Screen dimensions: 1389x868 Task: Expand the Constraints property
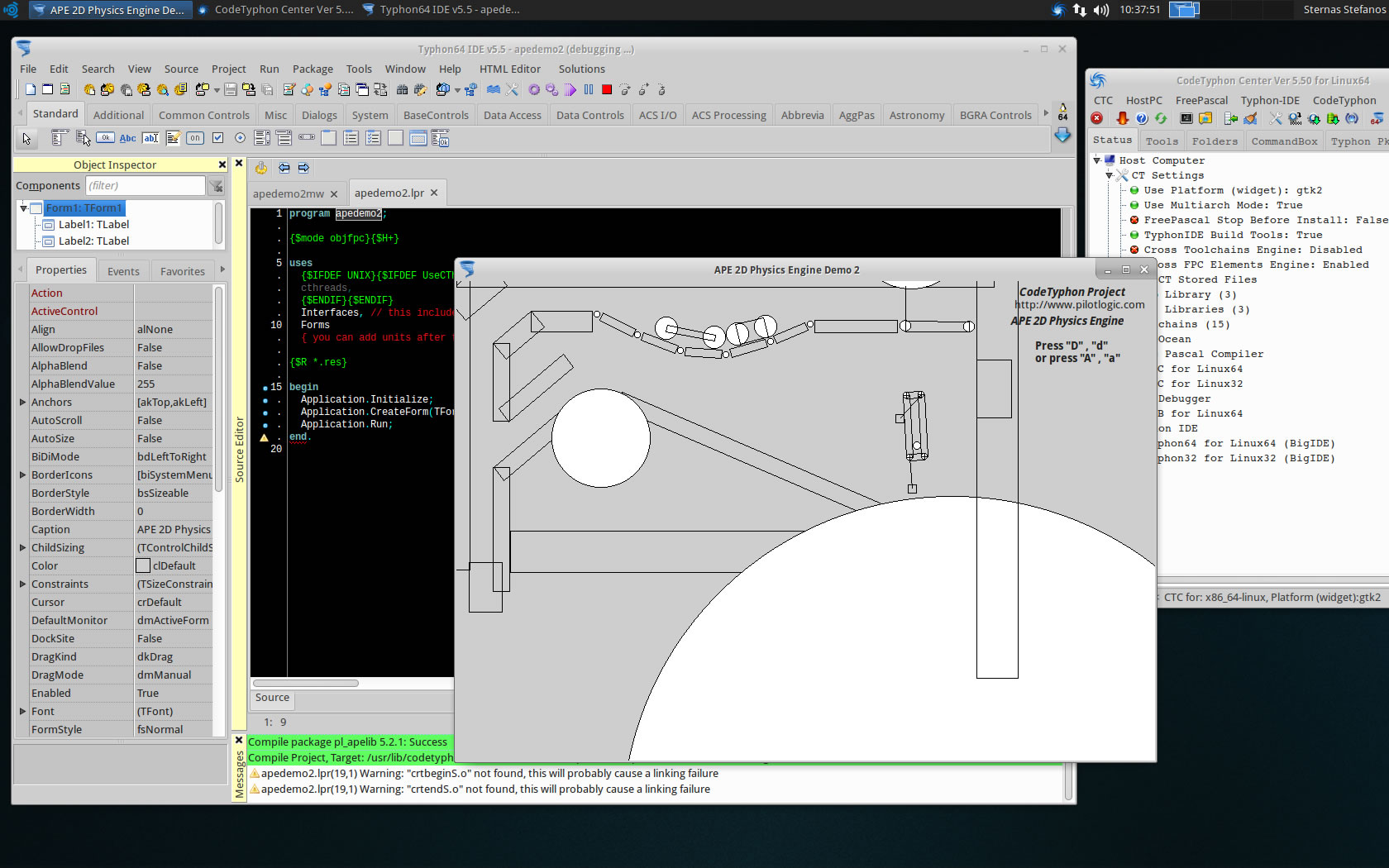coord(22,584)
